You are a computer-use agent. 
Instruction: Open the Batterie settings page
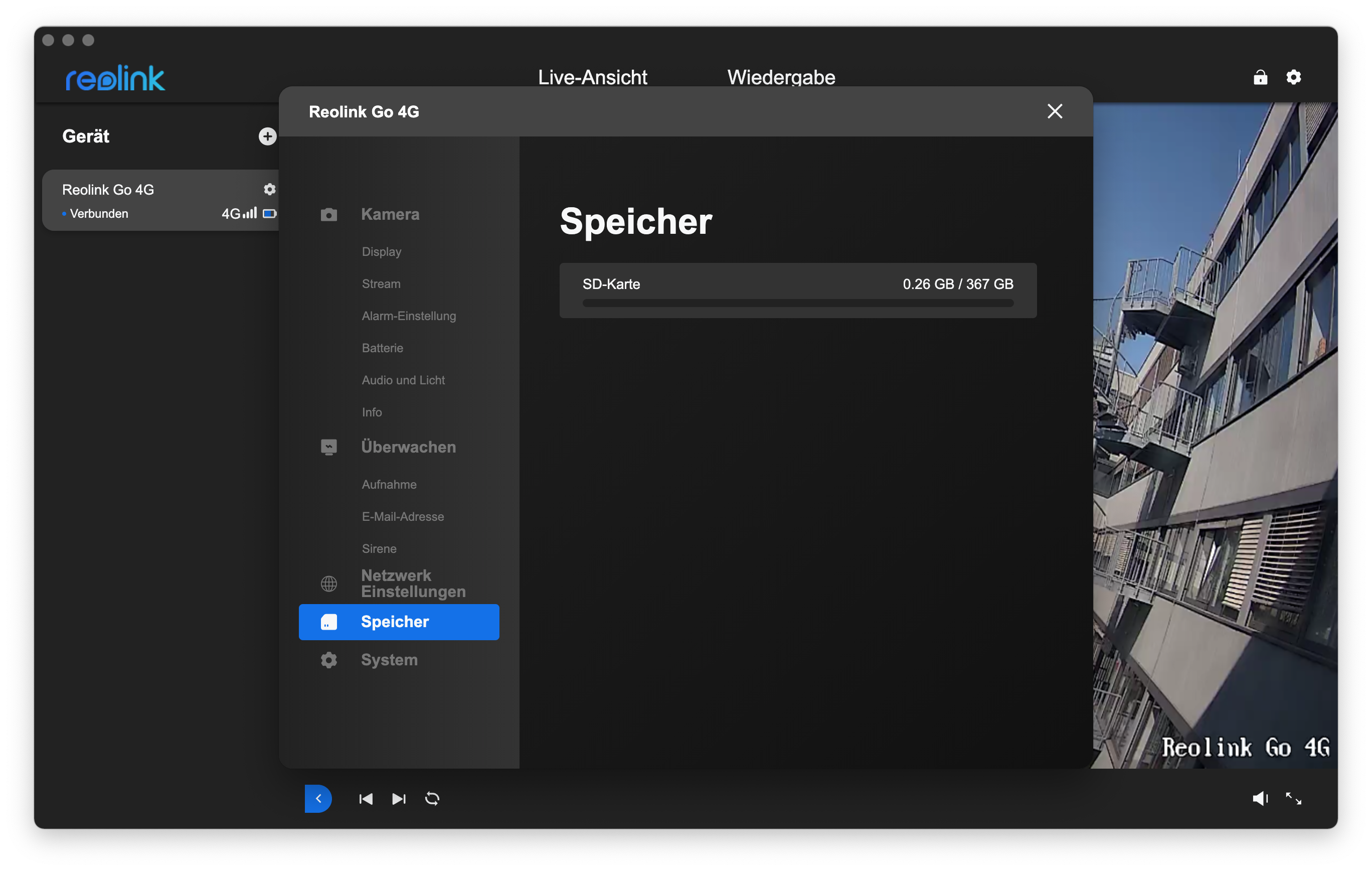[x=382, y=348]
